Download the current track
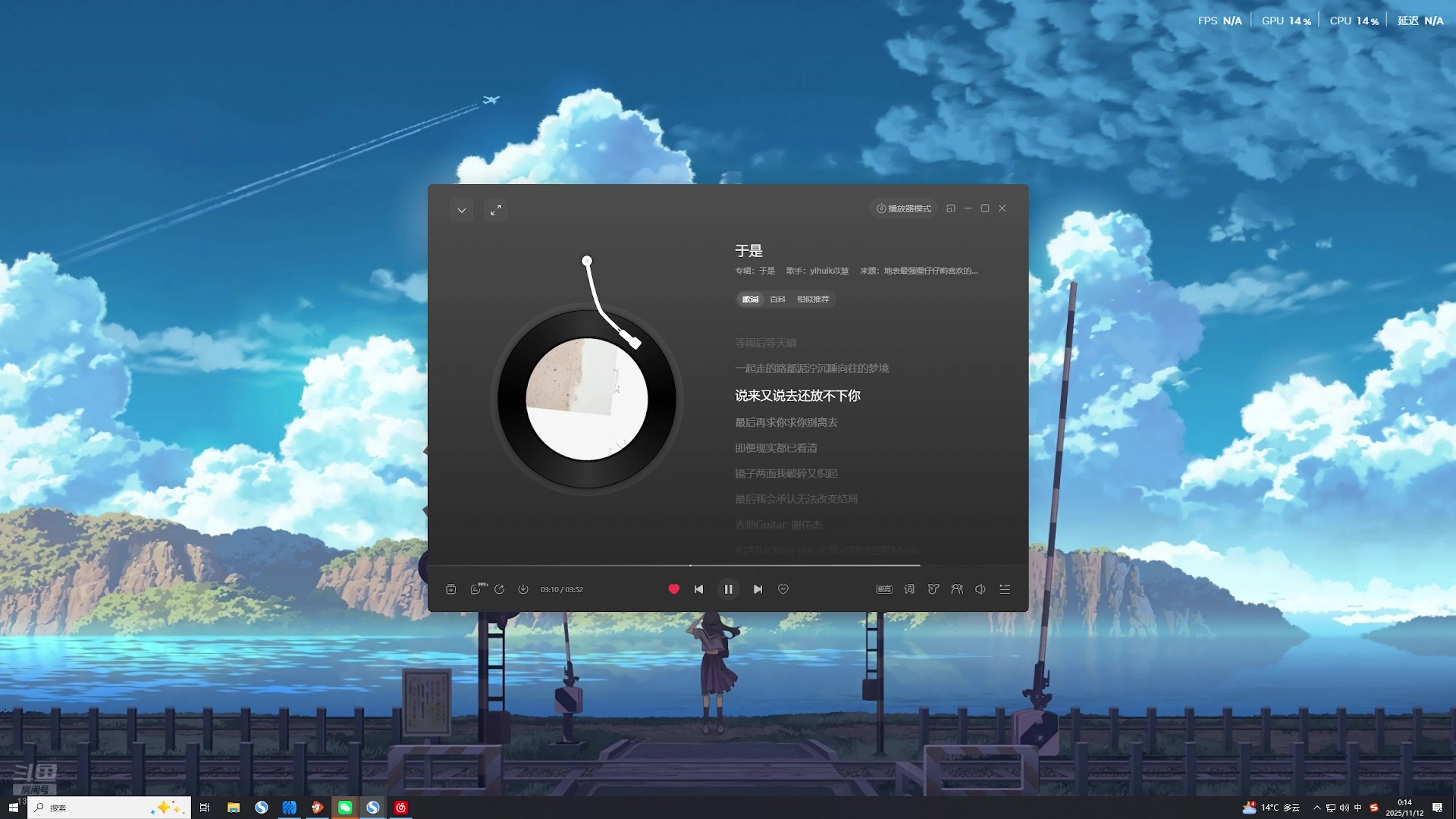The height and width of the screenshot is (819, 1456). click(x=523, y=589)
